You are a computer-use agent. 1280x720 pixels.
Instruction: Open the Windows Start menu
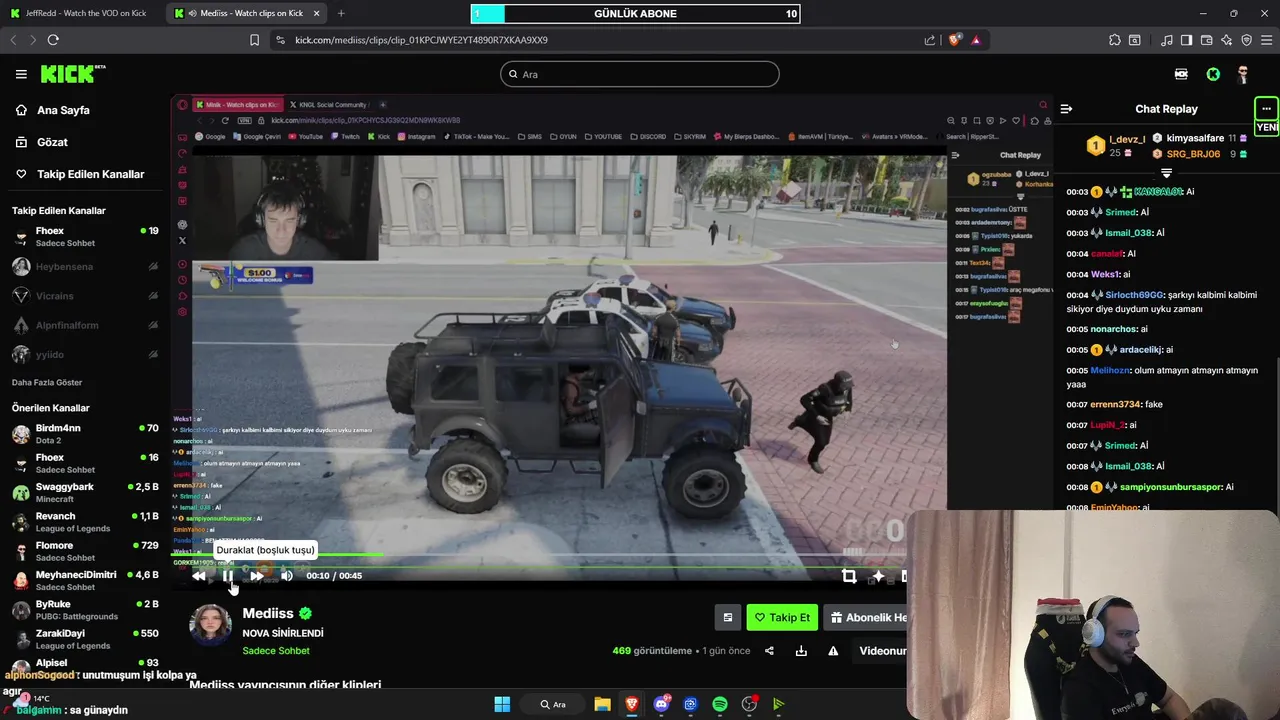pos(502,704)
